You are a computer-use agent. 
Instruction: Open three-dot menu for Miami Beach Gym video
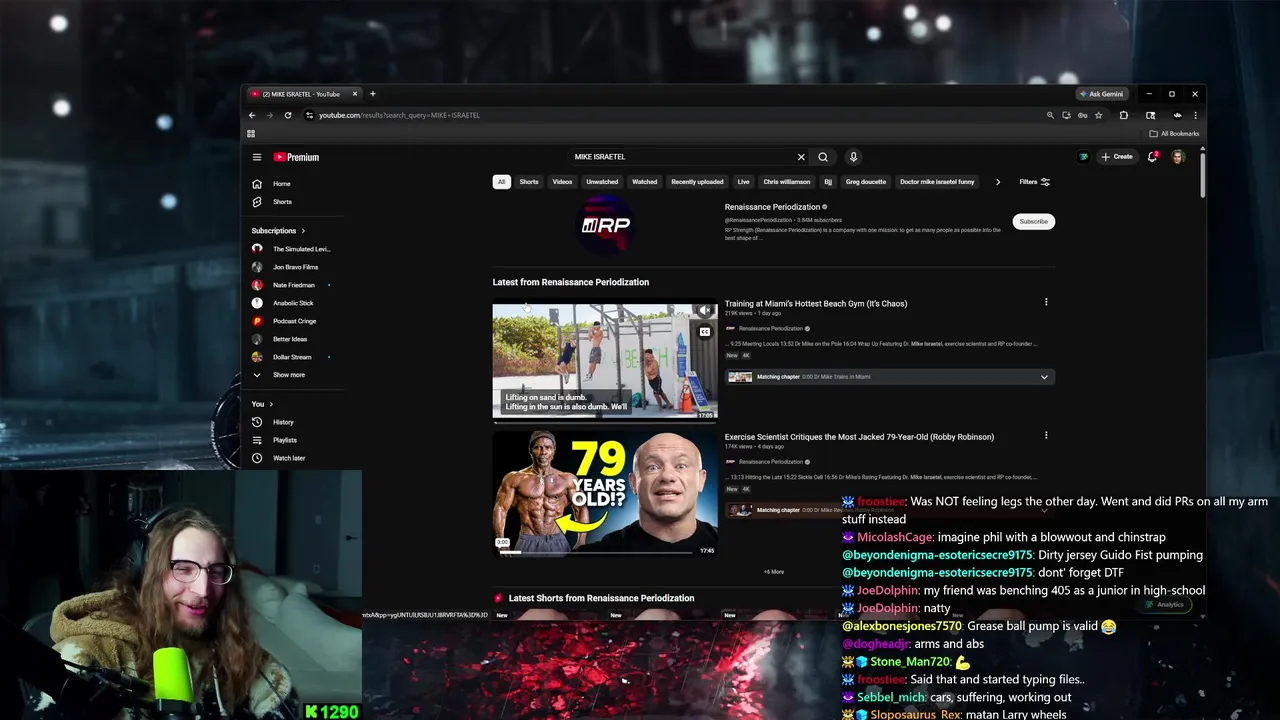pos(1046,302)
